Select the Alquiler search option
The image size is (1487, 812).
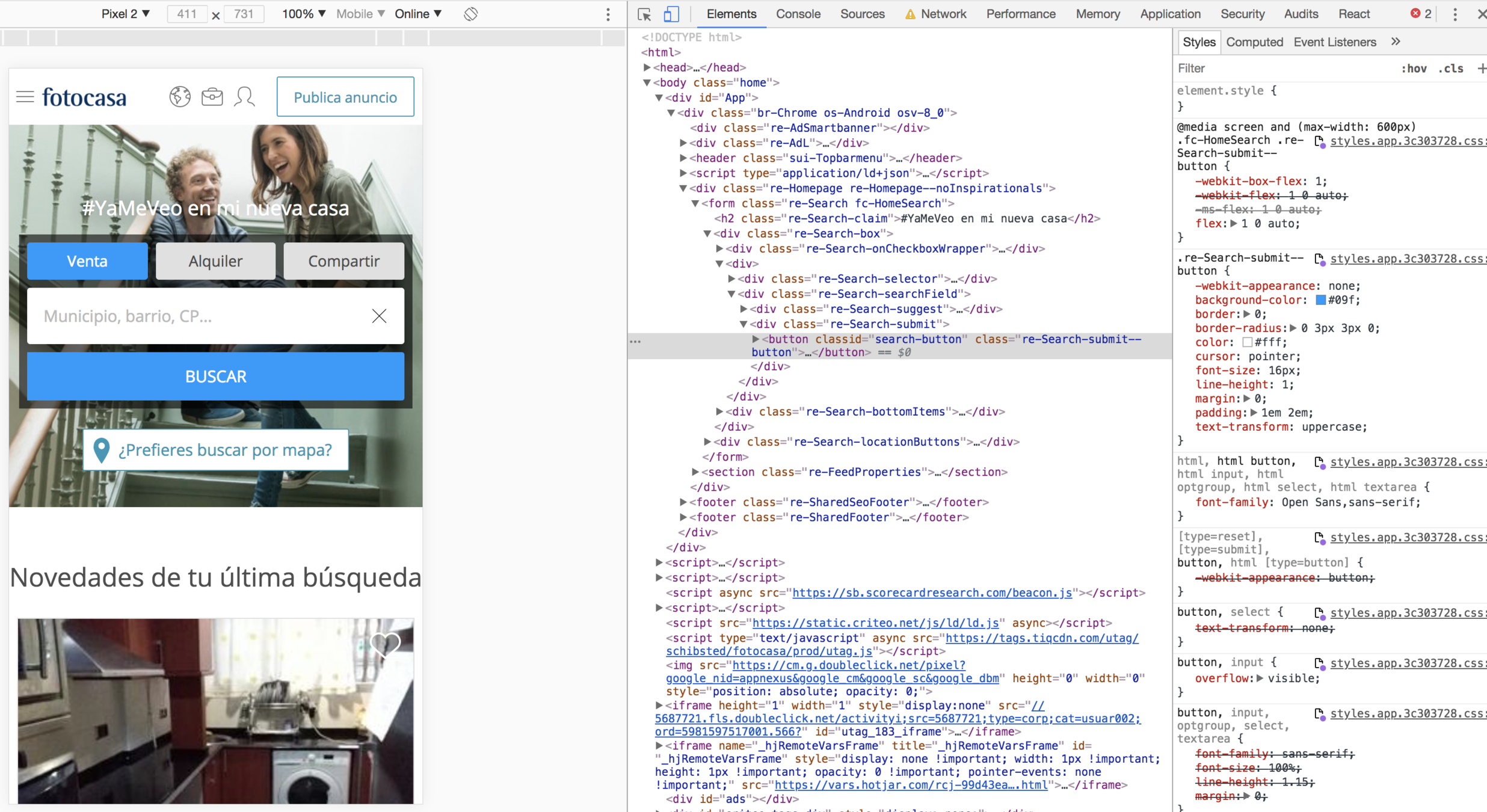(x=215, y=261)
